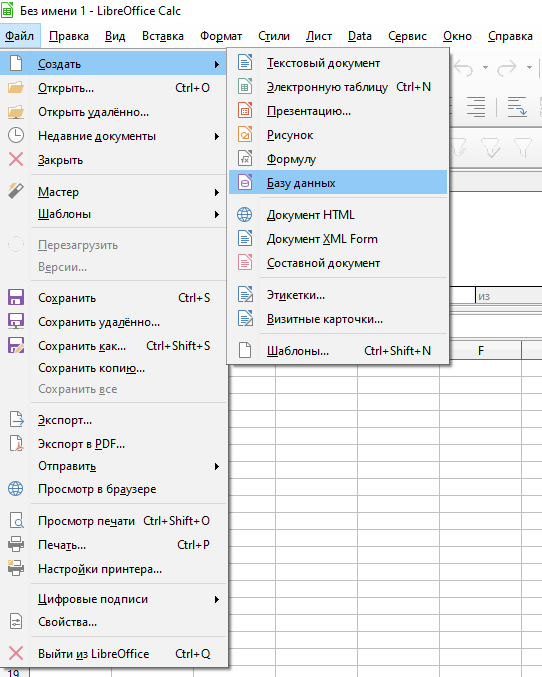542x677 pixels.
Task: Click the Formula icon beside Формулу
Action: coord(245,159)
